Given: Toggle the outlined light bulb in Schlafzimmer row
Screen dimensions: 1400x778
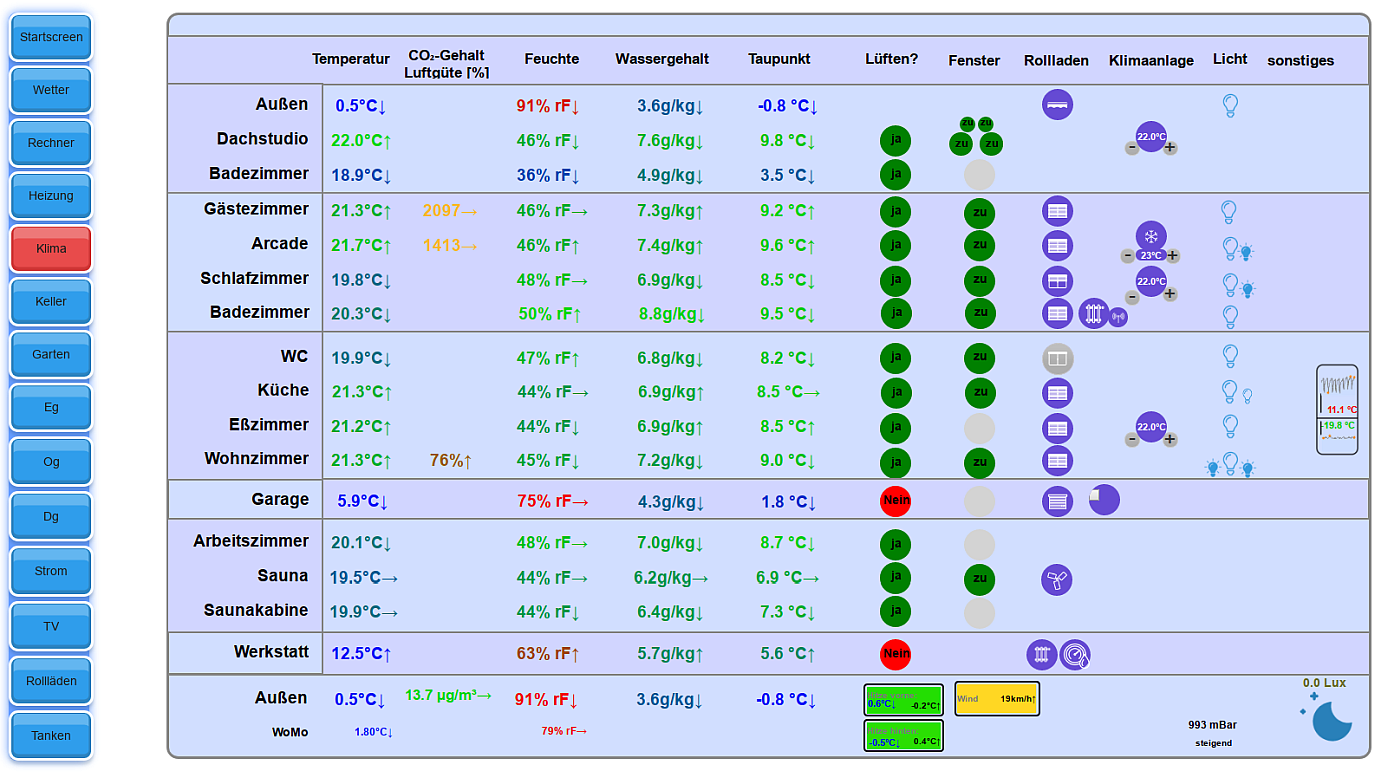Looking at the screenshot, I should tap(1230, 284).
